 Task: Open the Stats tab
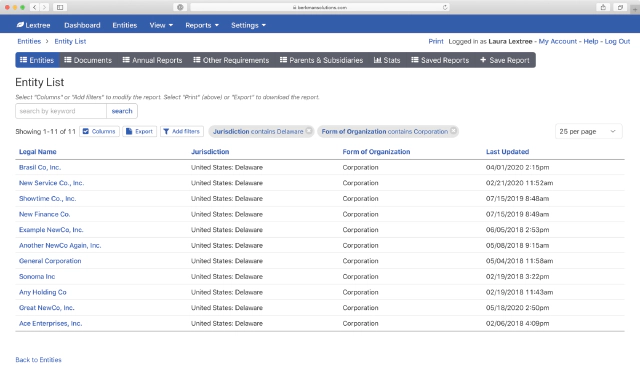pos(387,60)
